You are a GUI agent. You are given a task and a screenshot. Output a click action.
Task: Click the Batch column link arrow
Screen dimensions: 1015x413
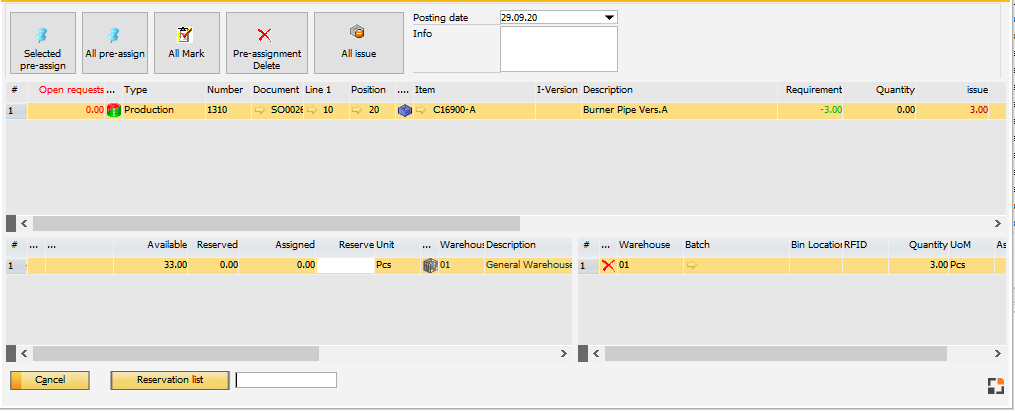691,265
